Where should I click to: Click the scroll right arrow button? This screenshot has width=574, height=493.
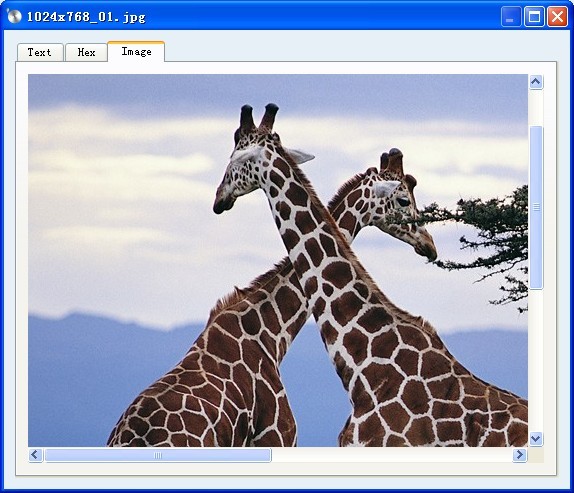(519, 455)
